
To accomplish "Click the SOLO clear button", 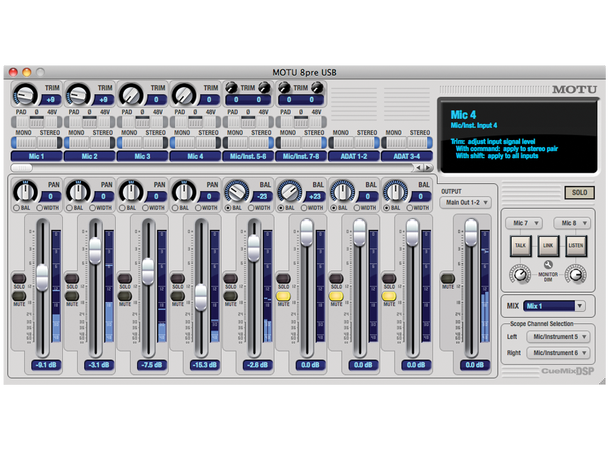I will [579, 193].
